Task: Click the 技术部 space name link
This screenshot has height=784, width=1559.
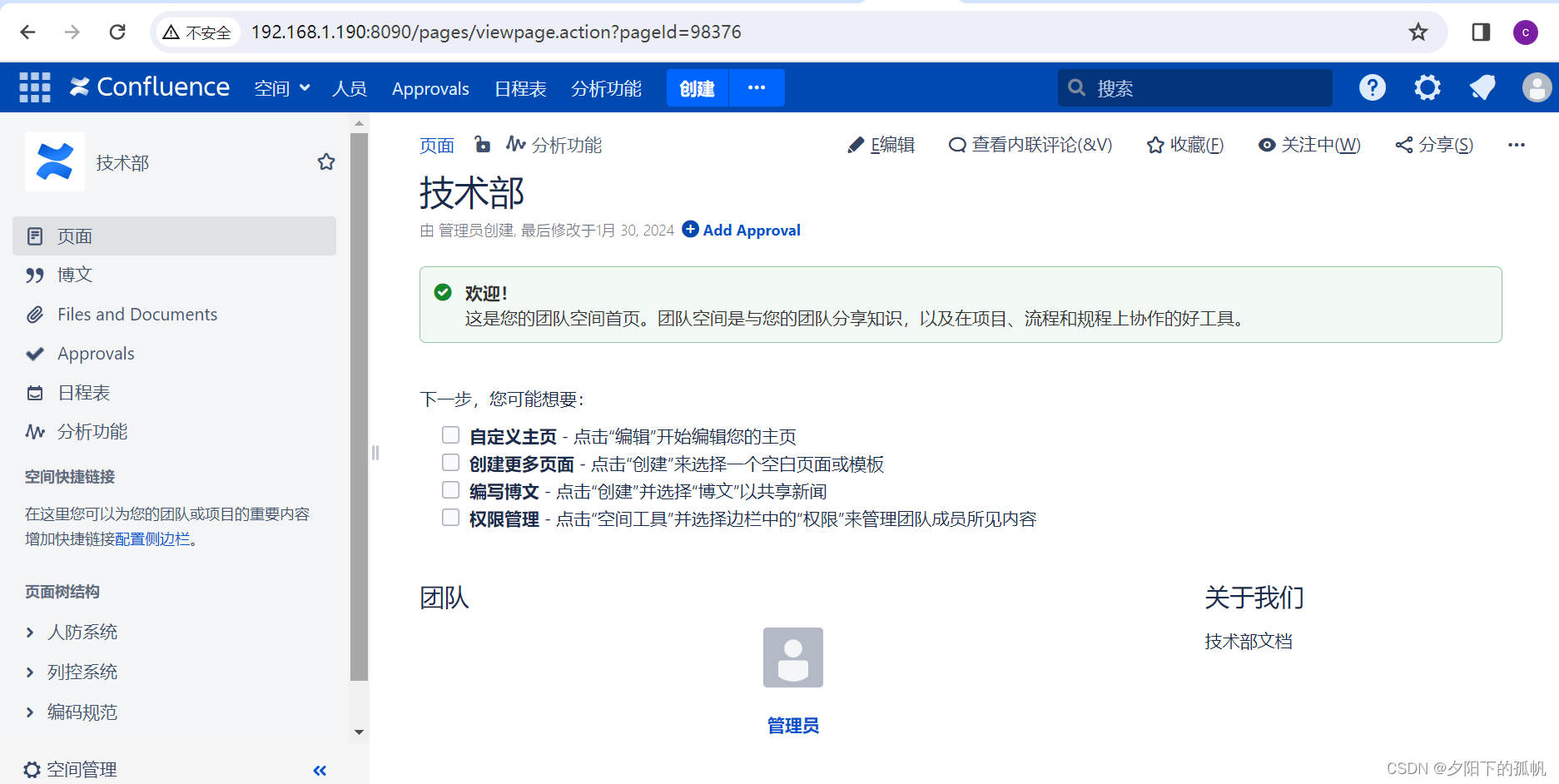Action: click(x=122, y=162)
